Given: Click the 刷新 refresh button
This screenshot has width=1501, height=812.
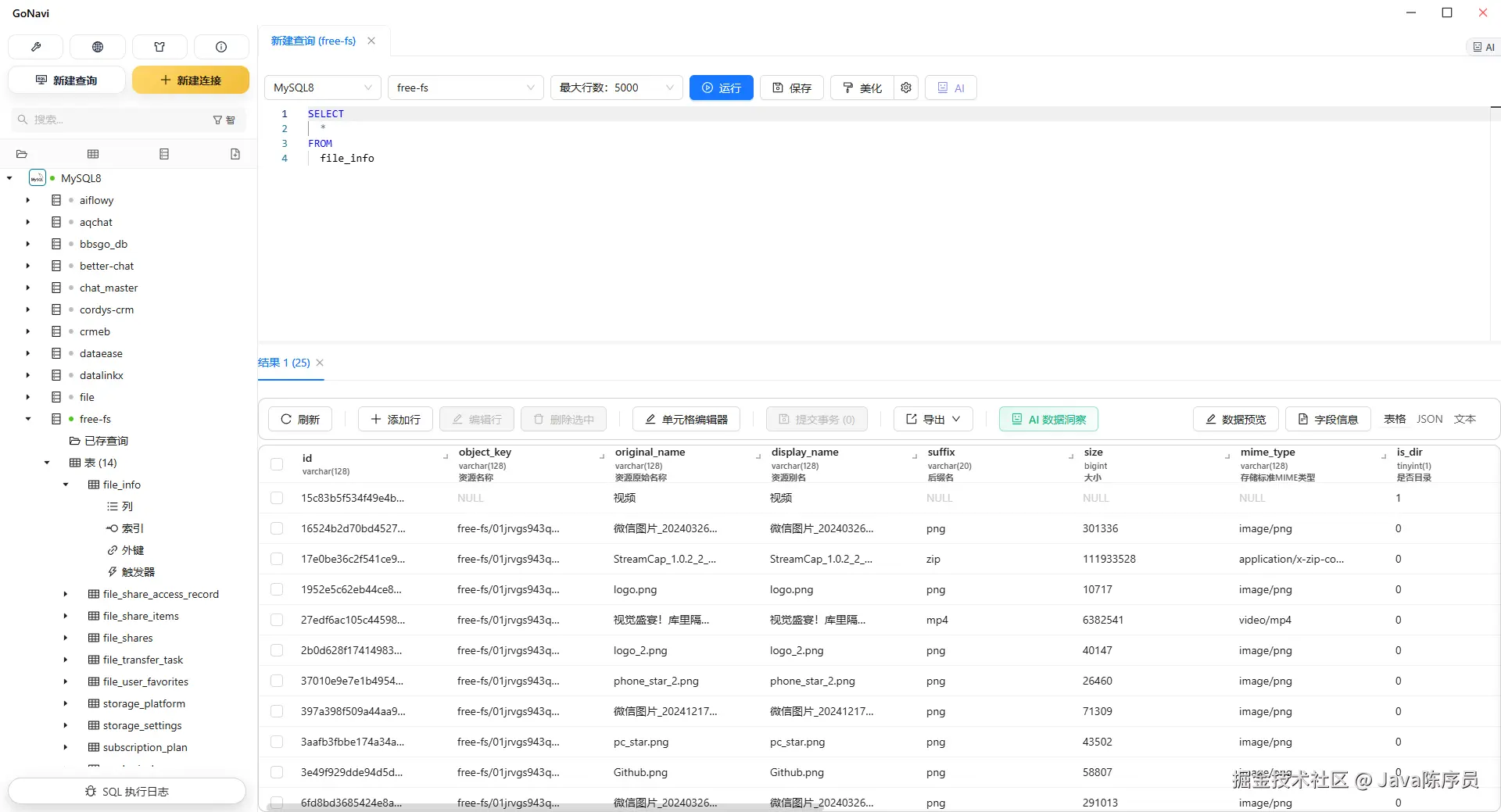Looking at the screenshot, I should click(x=300, y=419).
